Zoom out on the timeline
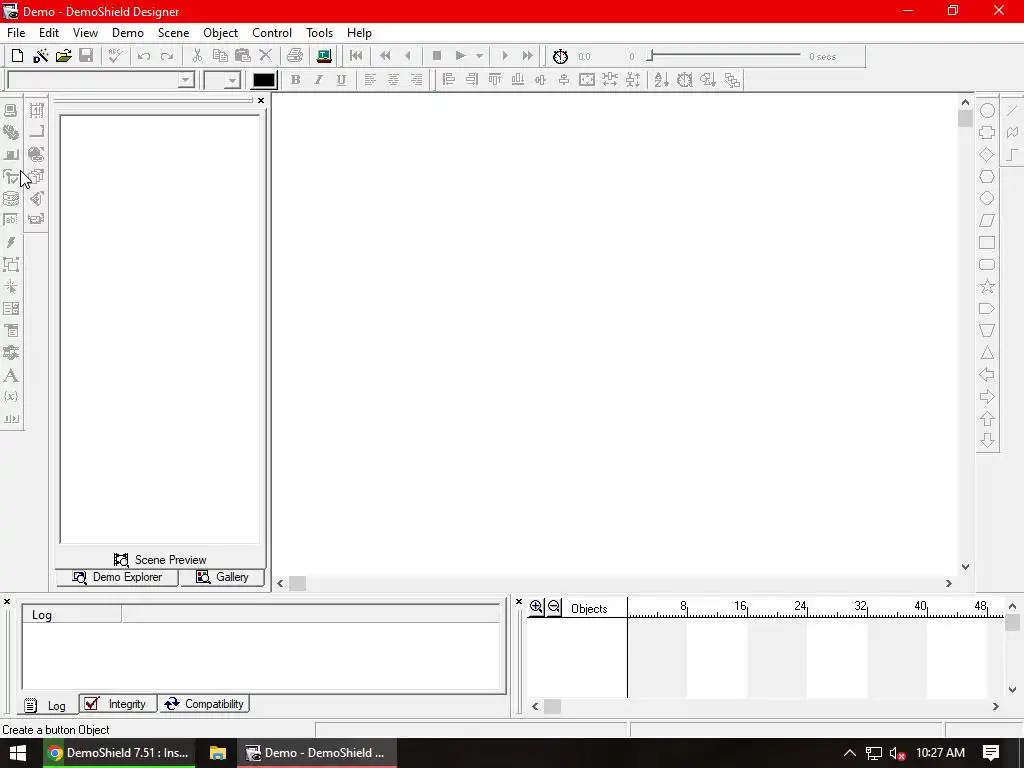Viewport: 1024px width, 768px height. [554, 607]
